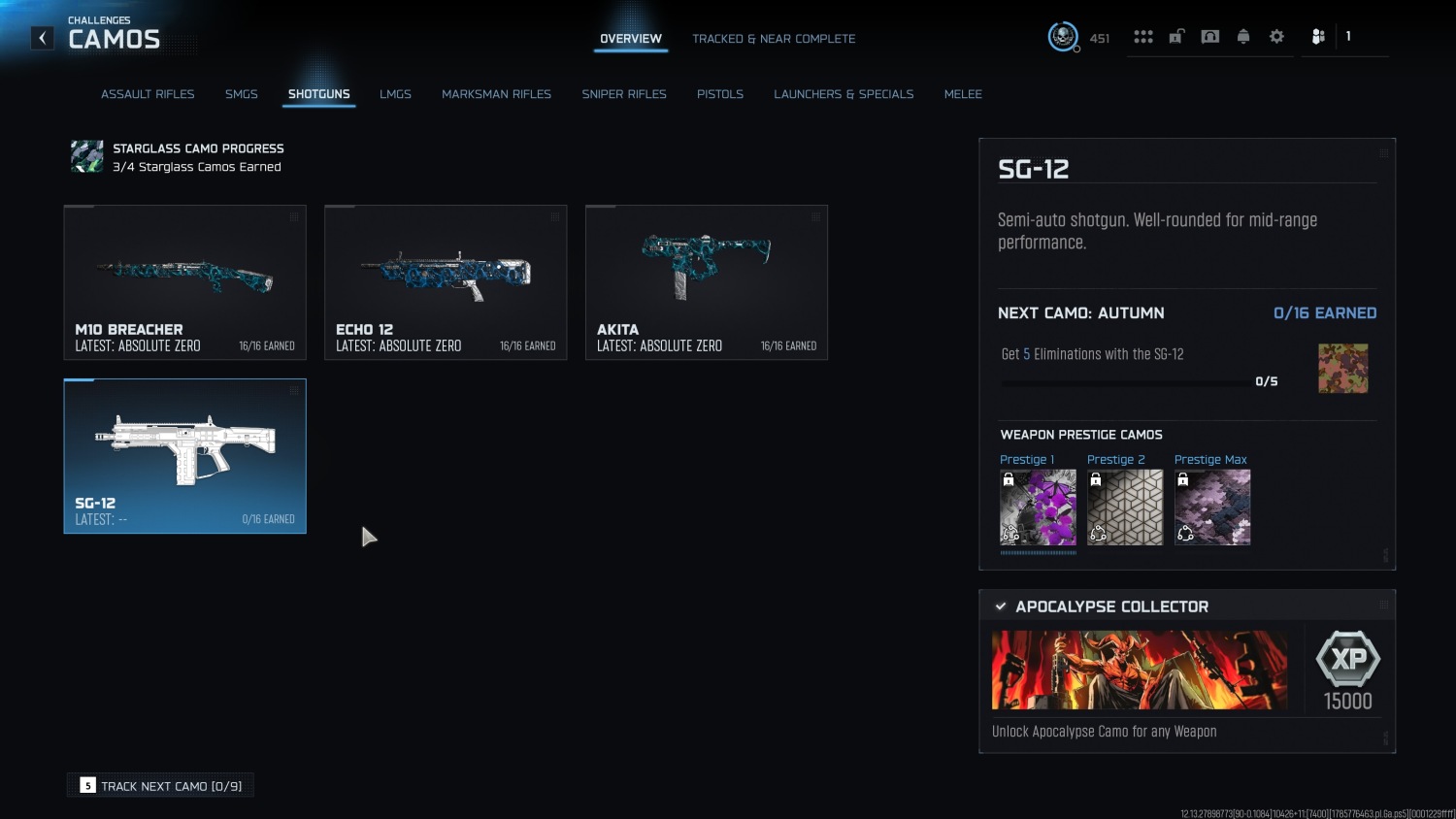1456x819 pixels.
Task: Select the Melee category
Action: point(963,94)
